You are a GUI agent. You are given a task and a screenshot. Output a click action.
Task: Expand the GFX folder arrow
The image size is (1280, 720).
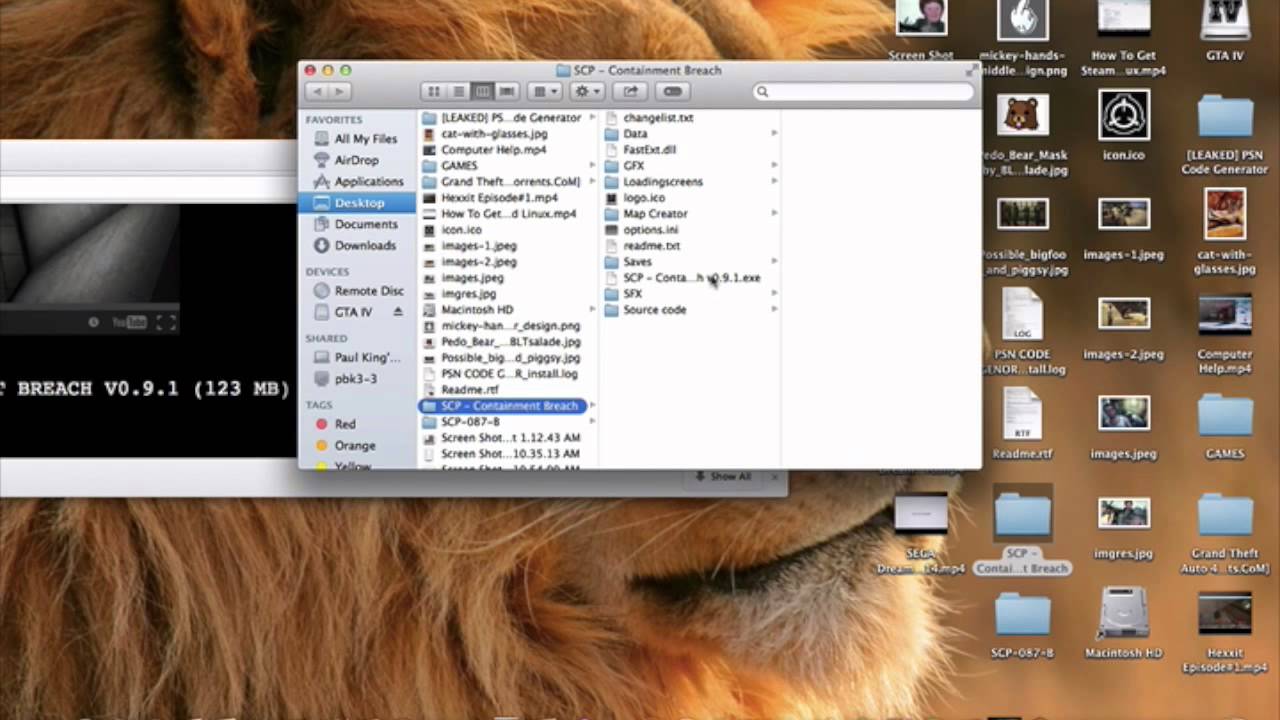click(x=774, y=166)
